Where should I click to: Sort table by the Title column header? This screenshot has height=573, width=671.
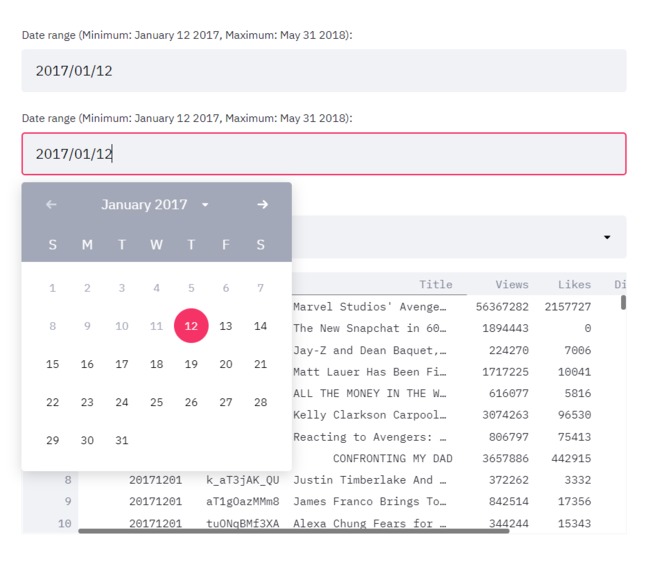(x=436, y=285)
